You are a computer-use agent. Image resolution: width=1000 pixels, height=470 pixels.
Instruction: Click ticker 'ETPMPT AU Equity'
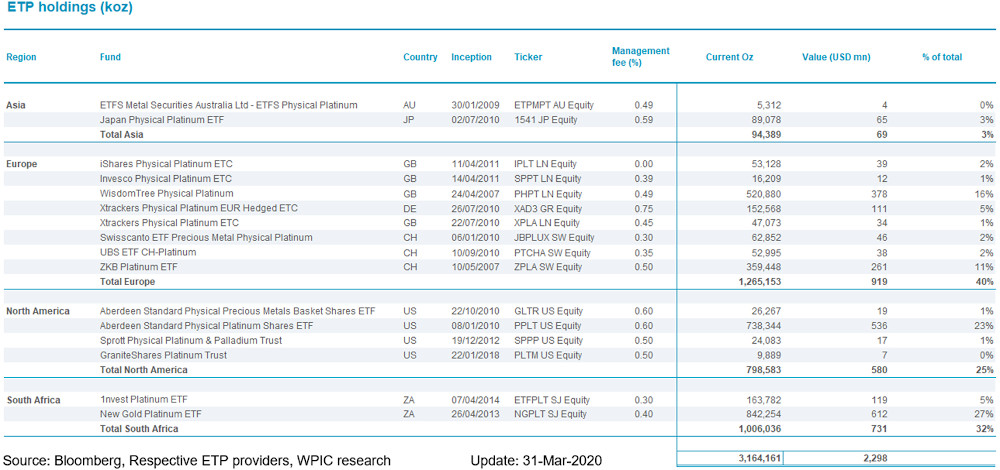pos(554,105)
